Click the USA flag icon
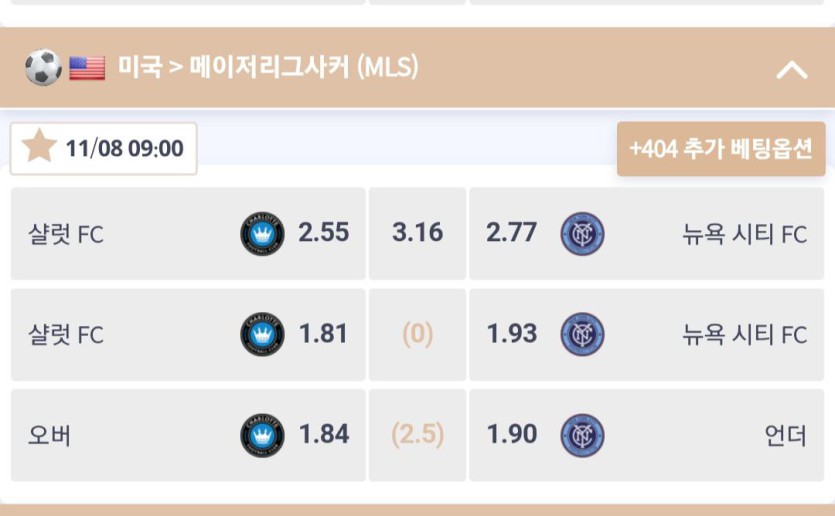The height and width of the screenshot is (516, 835). coord(87,68)
